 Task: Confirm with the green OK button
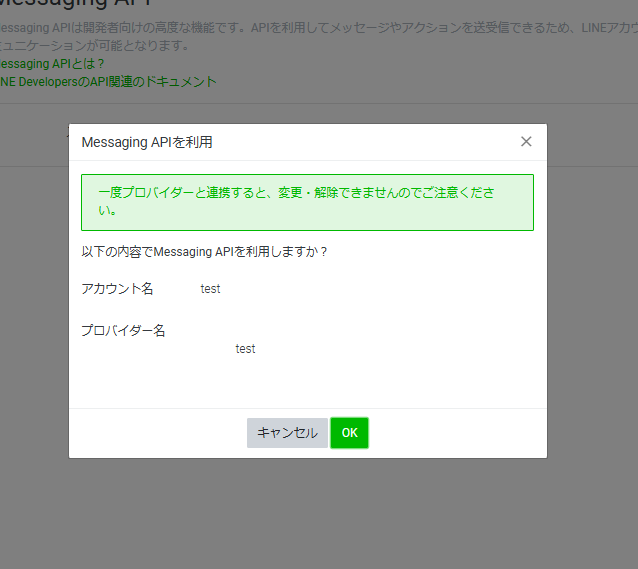(x=349, y=433)
